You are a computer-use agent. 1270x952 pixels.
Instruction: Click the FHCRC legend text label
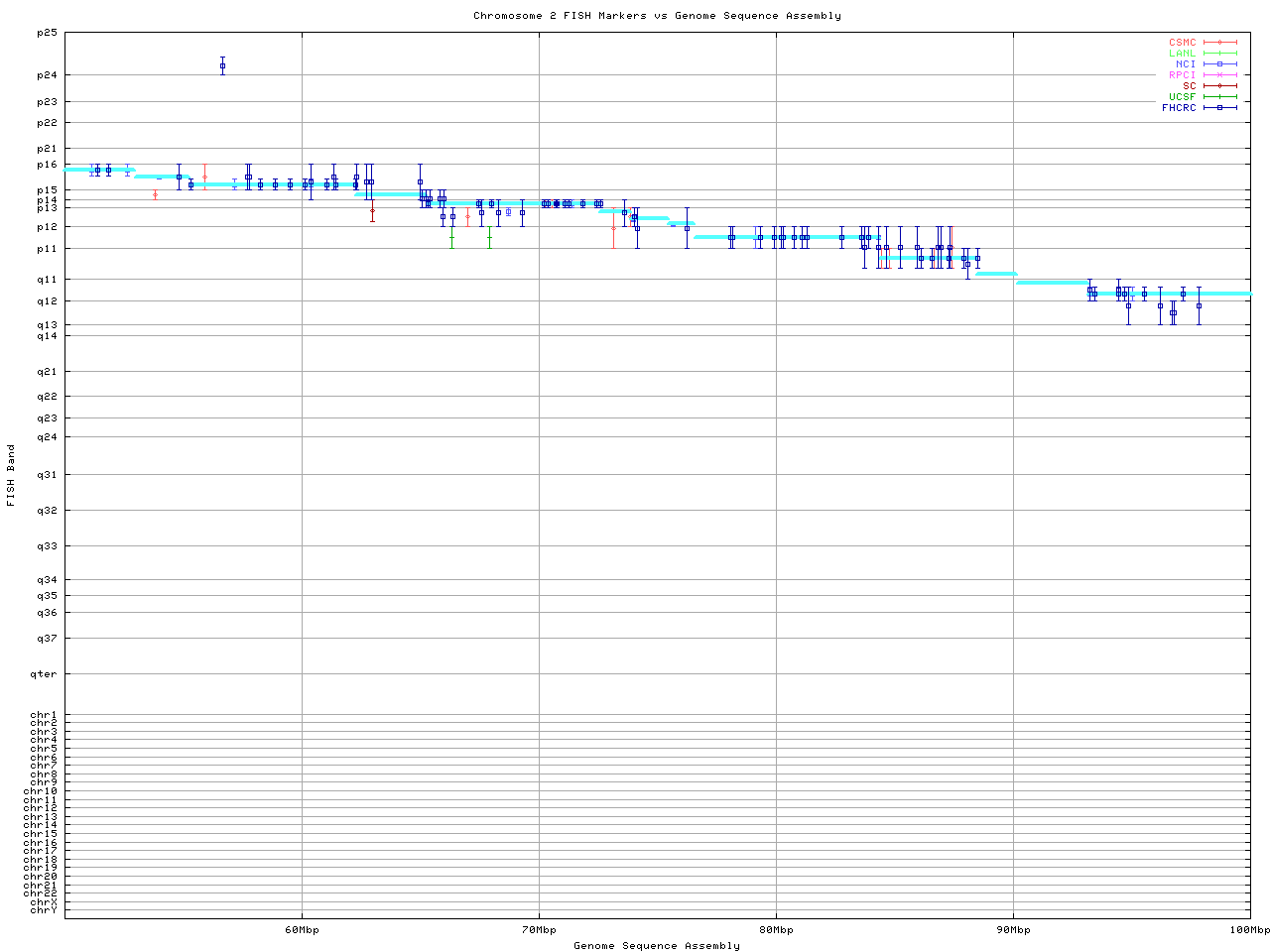pyautogui.click(x=1179, y=108)
